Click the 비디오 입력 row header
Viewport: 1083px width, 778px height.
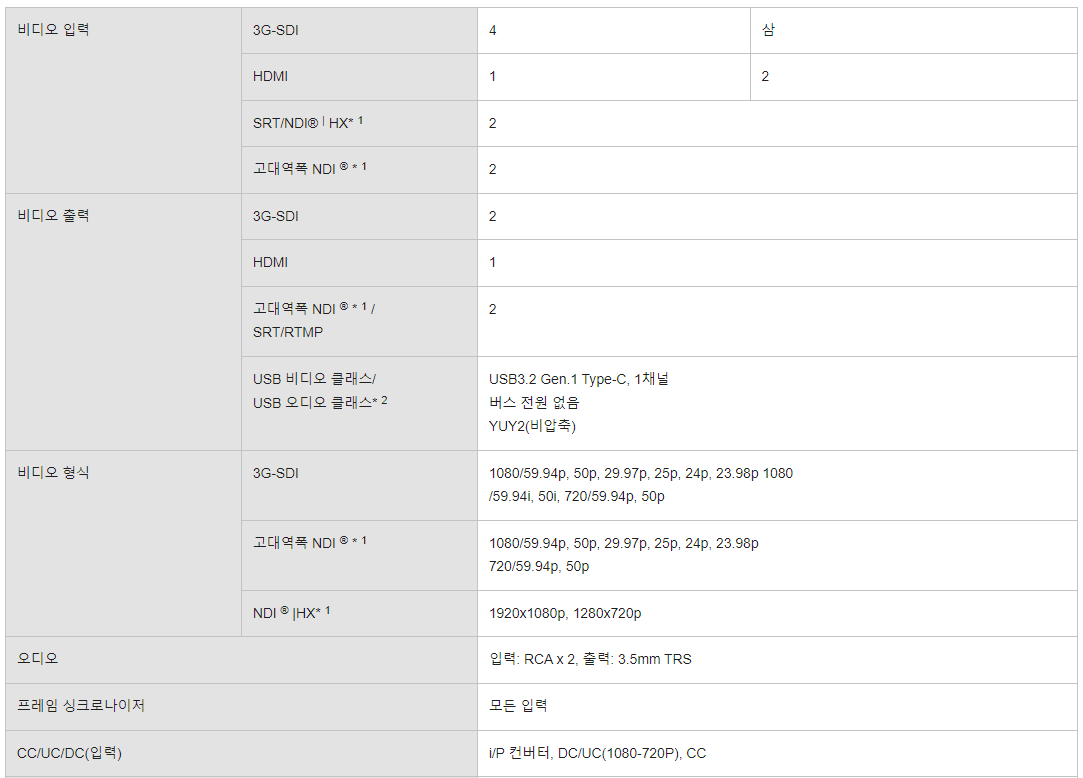(x=54, y=30)
